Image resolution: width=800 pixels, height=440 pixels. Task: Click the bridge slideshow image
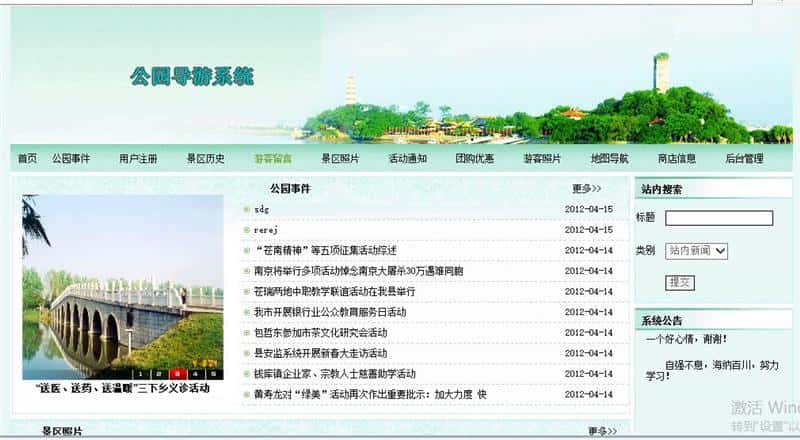coord(123,287)
